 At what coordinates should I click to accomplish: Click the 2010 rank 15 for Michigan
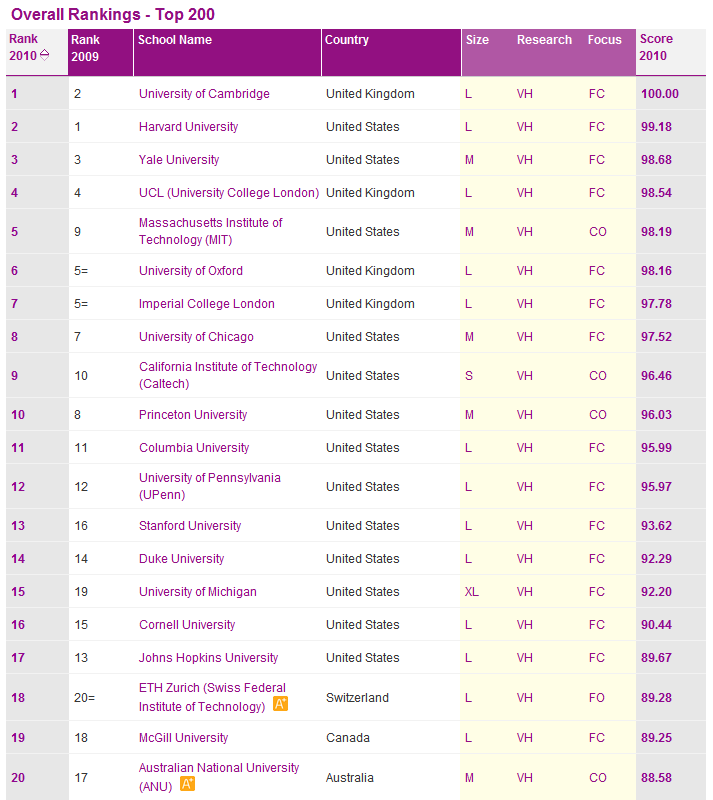click(18, 592)
